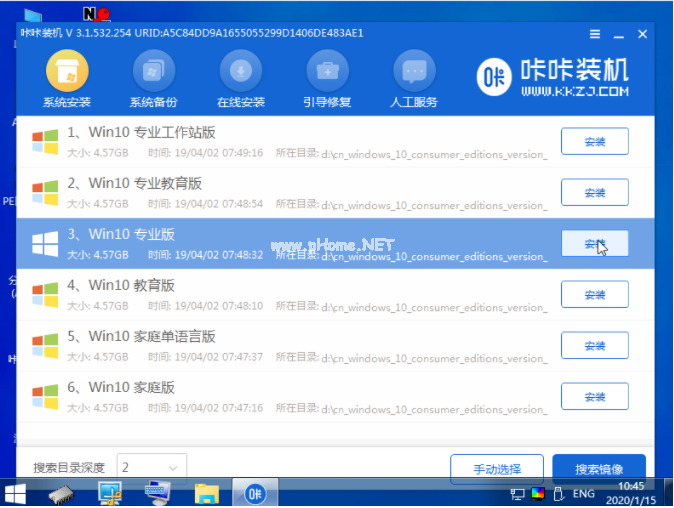
Task: Close the 咔咔装机 window
Action: pos(642,34)
